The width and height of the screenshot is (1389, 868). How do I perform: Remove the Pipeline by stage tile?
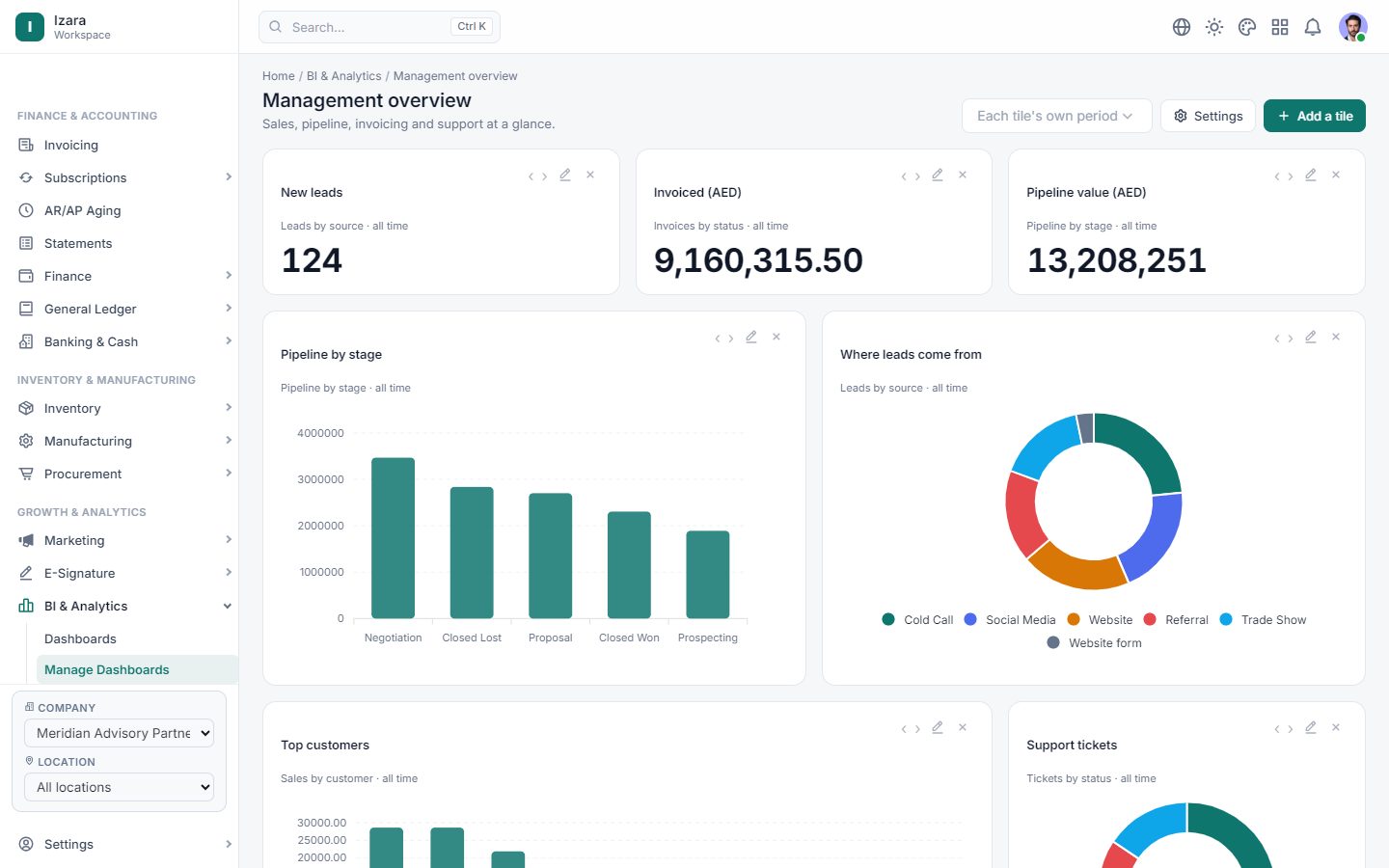pos(776,337)
